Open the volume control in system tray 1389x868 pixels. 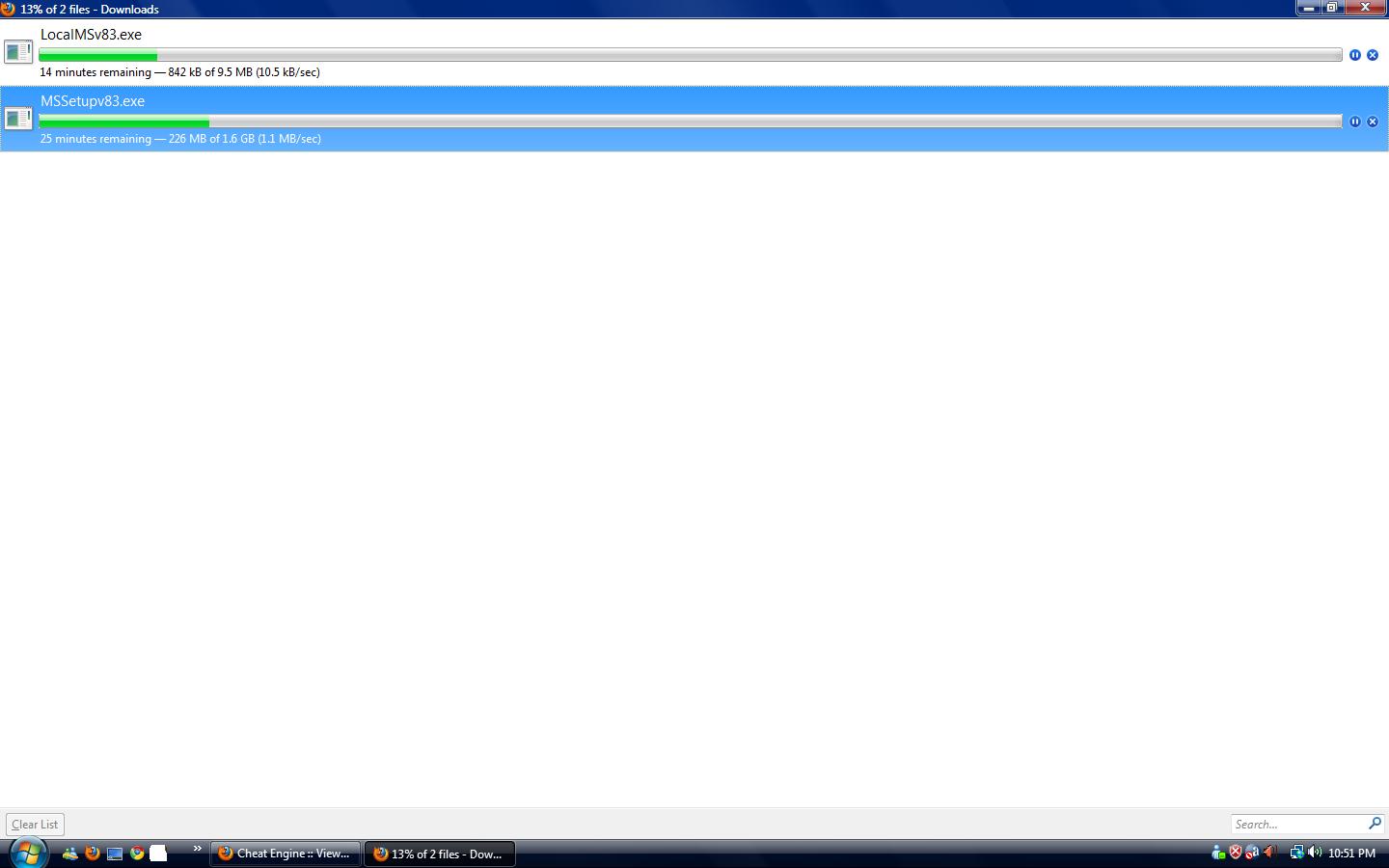tap(1315, 853)
